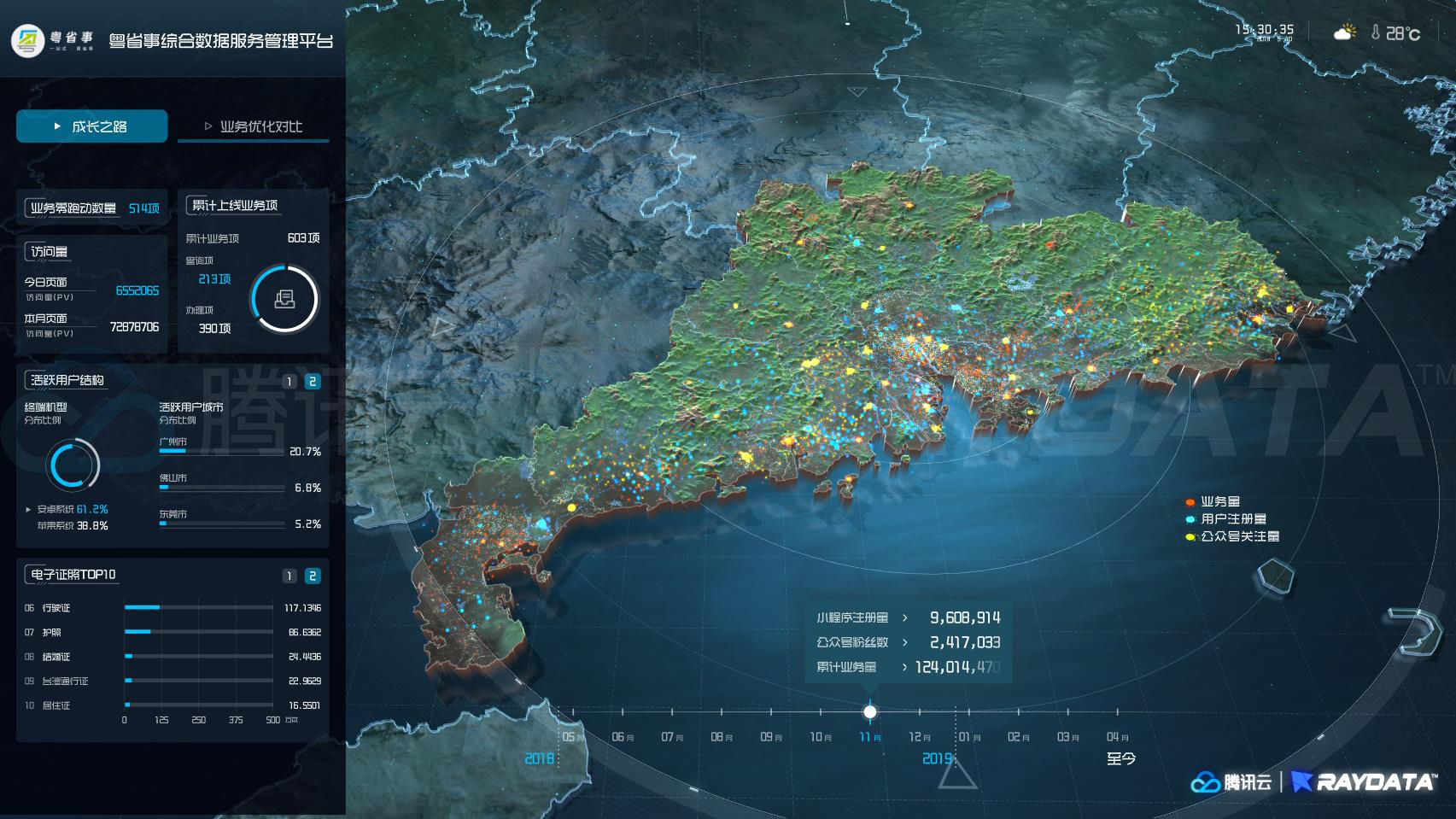The image size is (1456, 819).
Task: Expand the 公众号粉丝数 chevron
Action: point(904,642)
